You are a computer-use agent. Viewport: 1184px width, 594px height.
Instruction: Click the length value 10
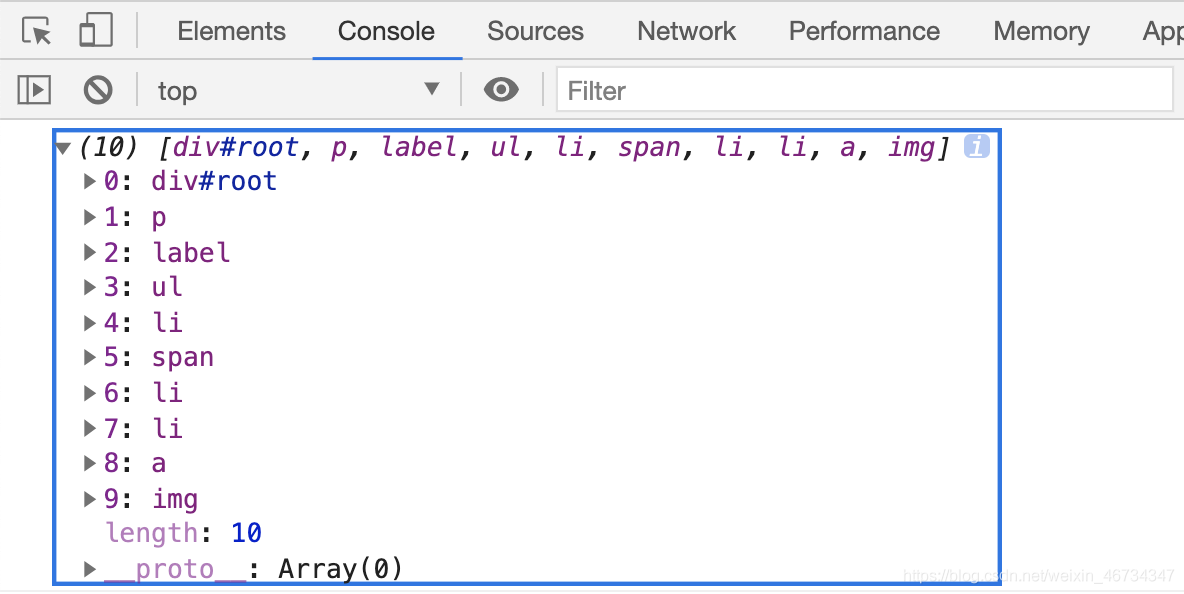pos(246,533)
